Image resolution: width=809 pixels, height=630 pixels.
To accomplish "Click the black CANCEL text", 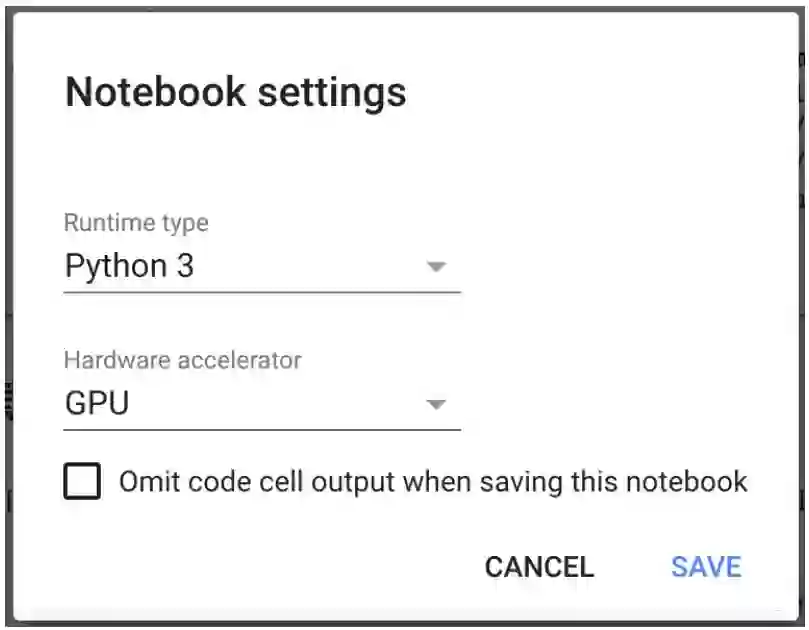I will point(539,567).
